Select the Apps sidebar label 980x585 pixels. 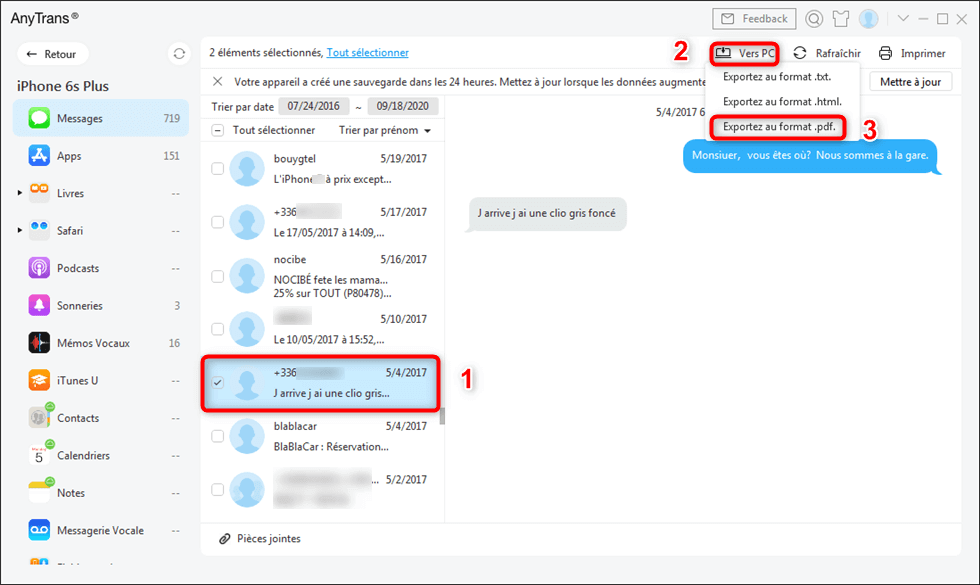(x=69, y=156)
